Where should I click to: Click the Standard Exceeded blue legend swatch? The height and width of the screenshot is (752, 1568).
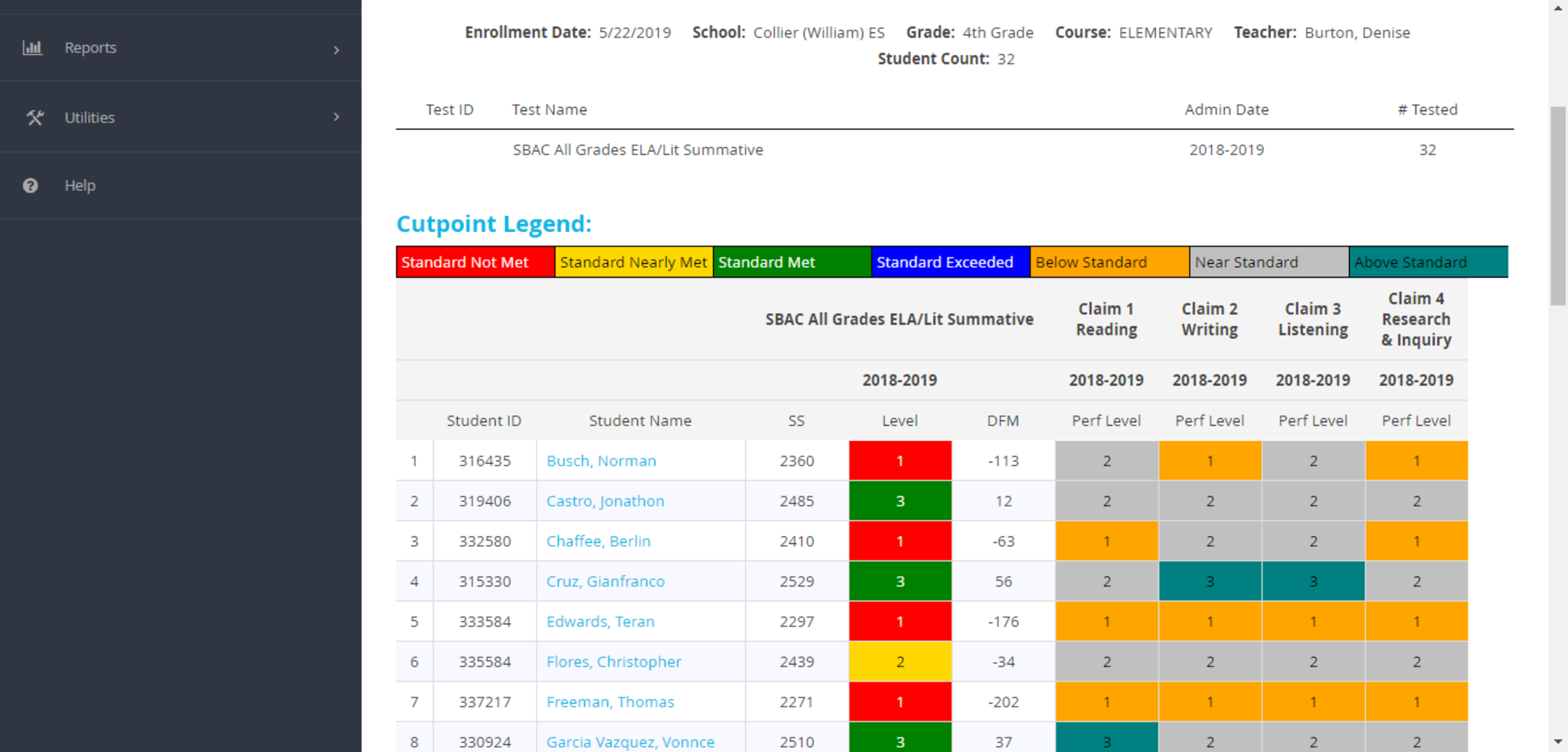pyautogui.click(x=950, y=262)
